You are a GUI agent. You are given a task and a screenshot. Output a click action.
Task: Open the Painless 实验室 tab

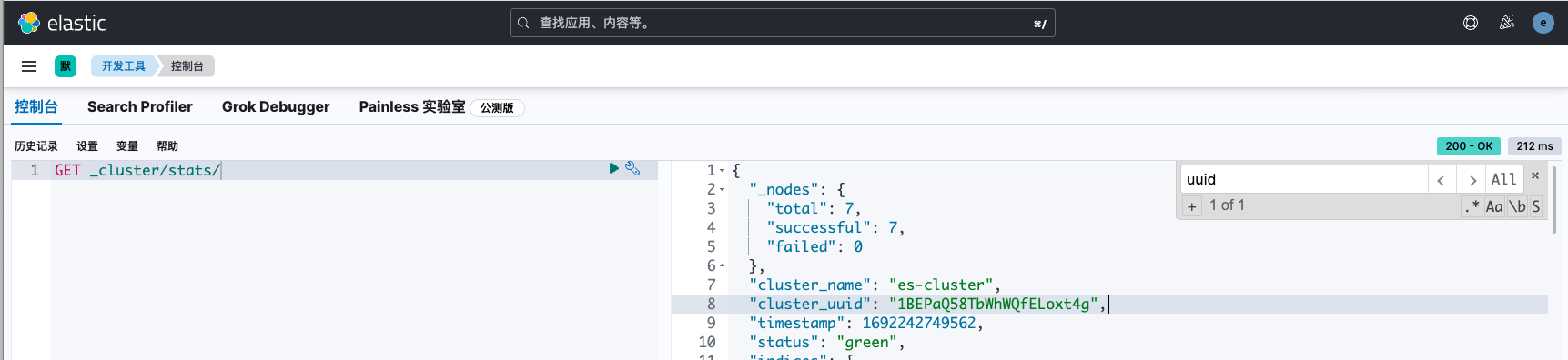point(412,106)
